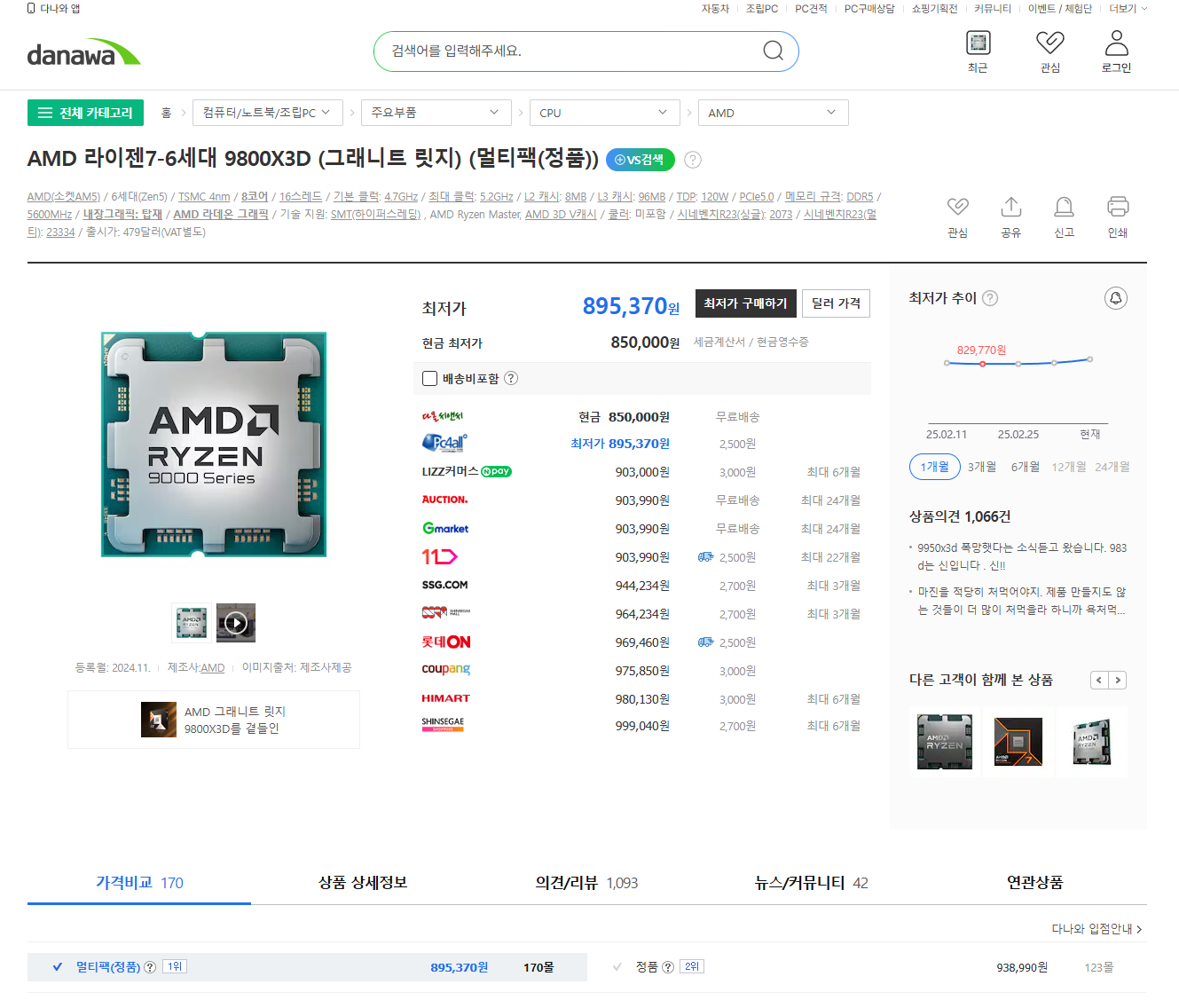
Task: Open the 최근 recently viewed icon
Action: click(x=978, y=43)
